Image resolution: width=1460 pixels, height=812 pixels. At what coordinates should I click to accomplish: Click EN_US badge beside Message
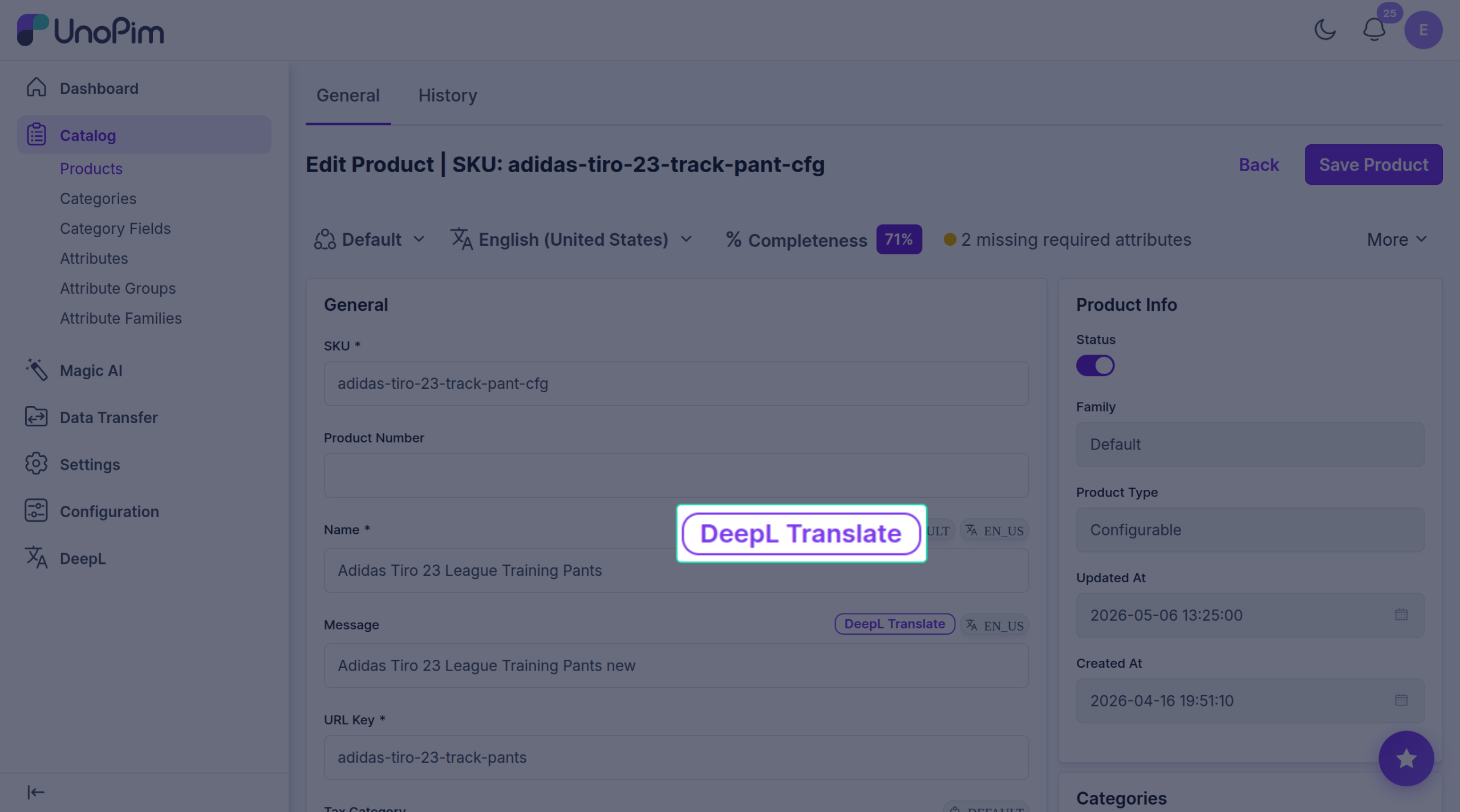coord(995,626)
